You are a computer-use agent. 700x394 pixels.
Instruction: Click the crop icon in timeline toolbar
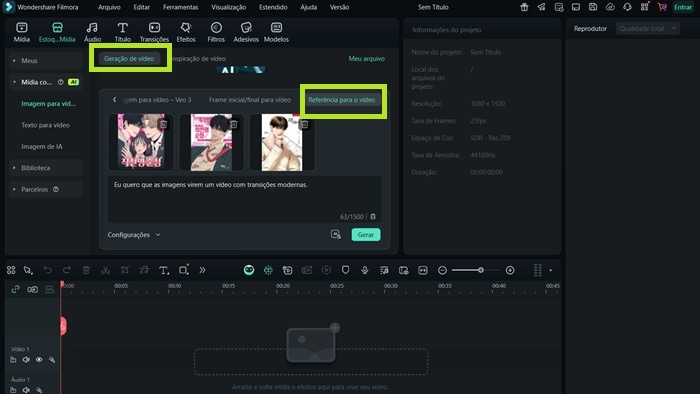tap(125, 270)
